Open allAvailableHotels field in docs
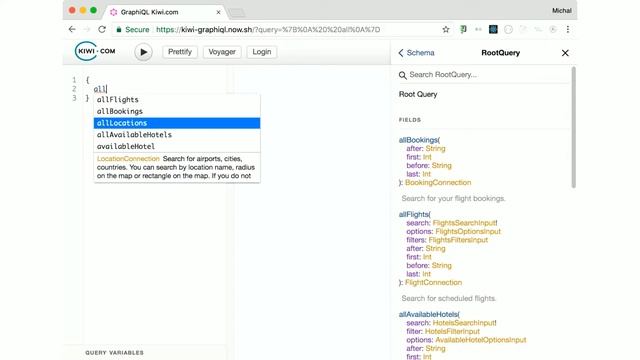The width and height of the screenshot is (640, 360). pos(428,314)
